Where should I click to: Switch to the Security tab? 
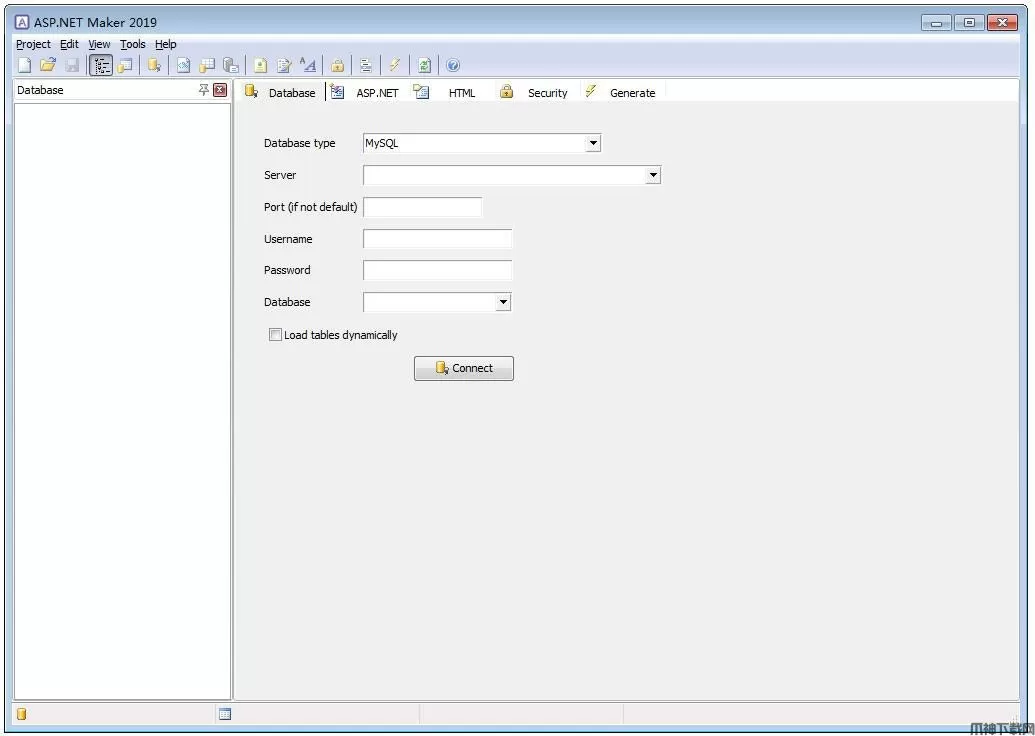546,93
